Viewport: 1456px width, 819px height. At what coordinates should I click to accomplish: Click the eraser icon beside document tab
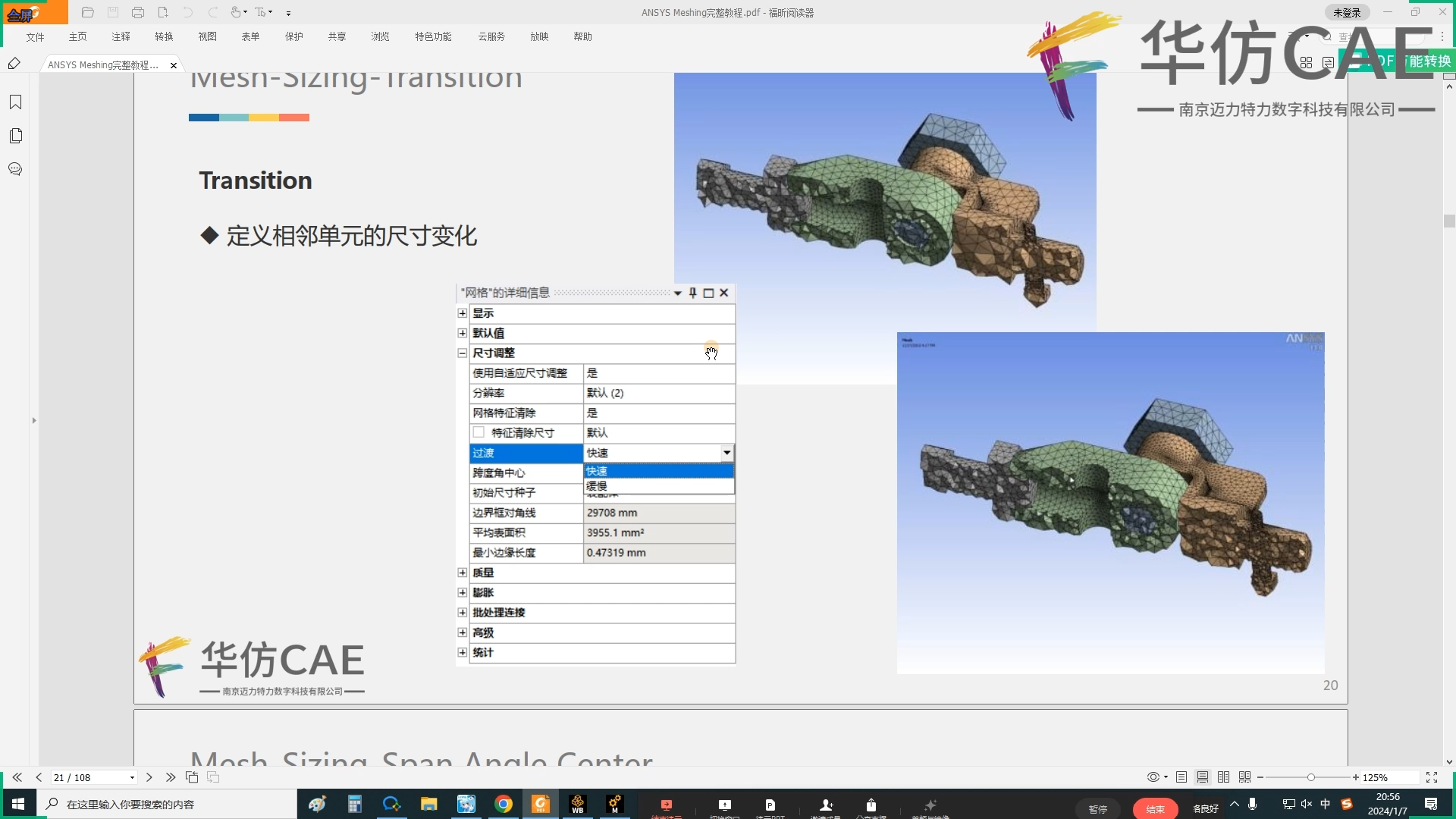coord(14,64)
